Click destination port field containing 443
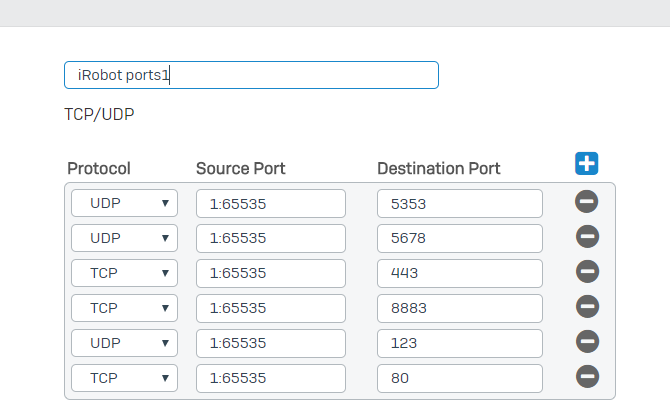670x418 pixels. point(459,273)
